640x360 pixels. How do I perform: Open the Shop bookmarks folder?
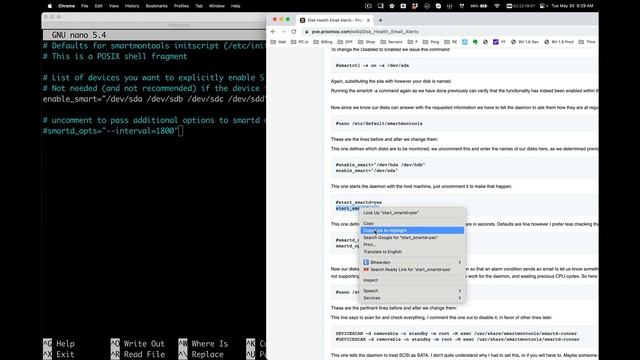coord(367,42)
